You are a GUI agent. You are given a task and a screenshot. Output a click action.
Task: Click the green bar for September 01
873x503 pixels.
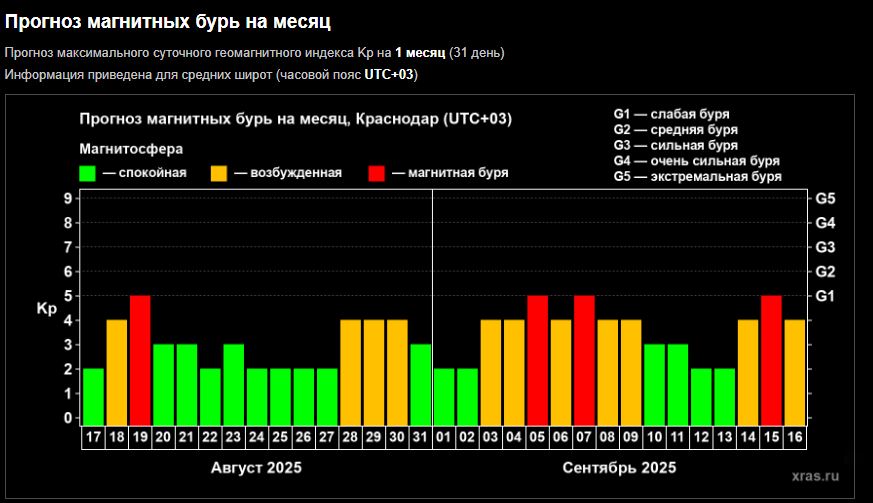[444, 397]
